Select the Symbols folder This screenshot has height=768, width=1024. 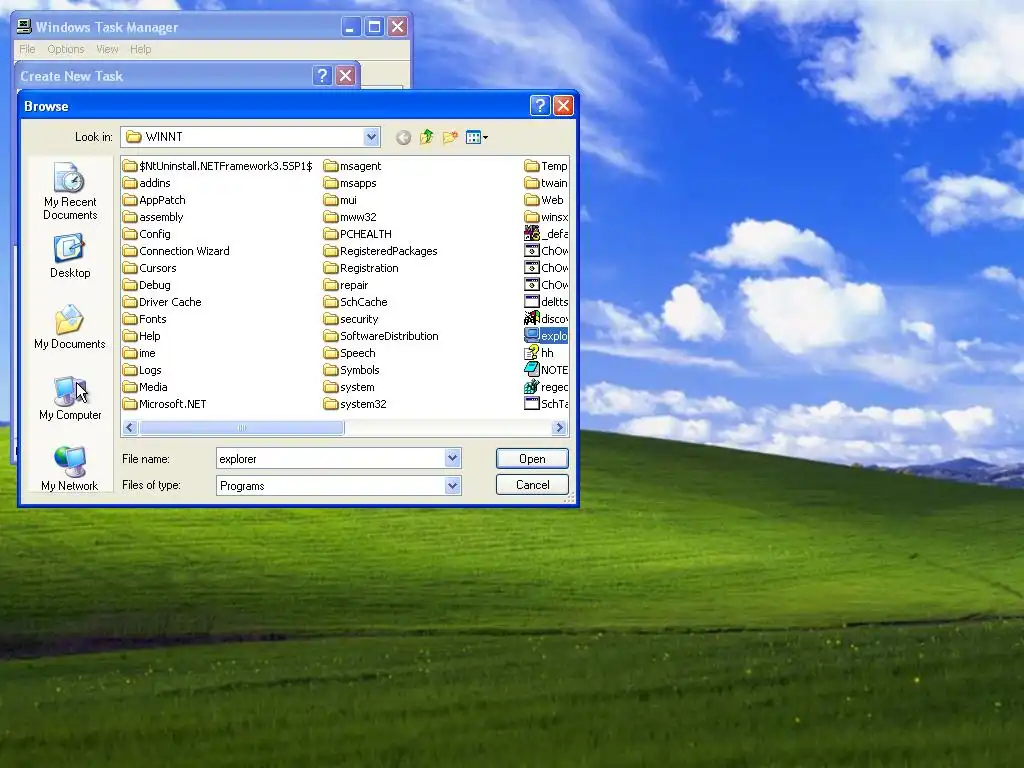(352, 370)
